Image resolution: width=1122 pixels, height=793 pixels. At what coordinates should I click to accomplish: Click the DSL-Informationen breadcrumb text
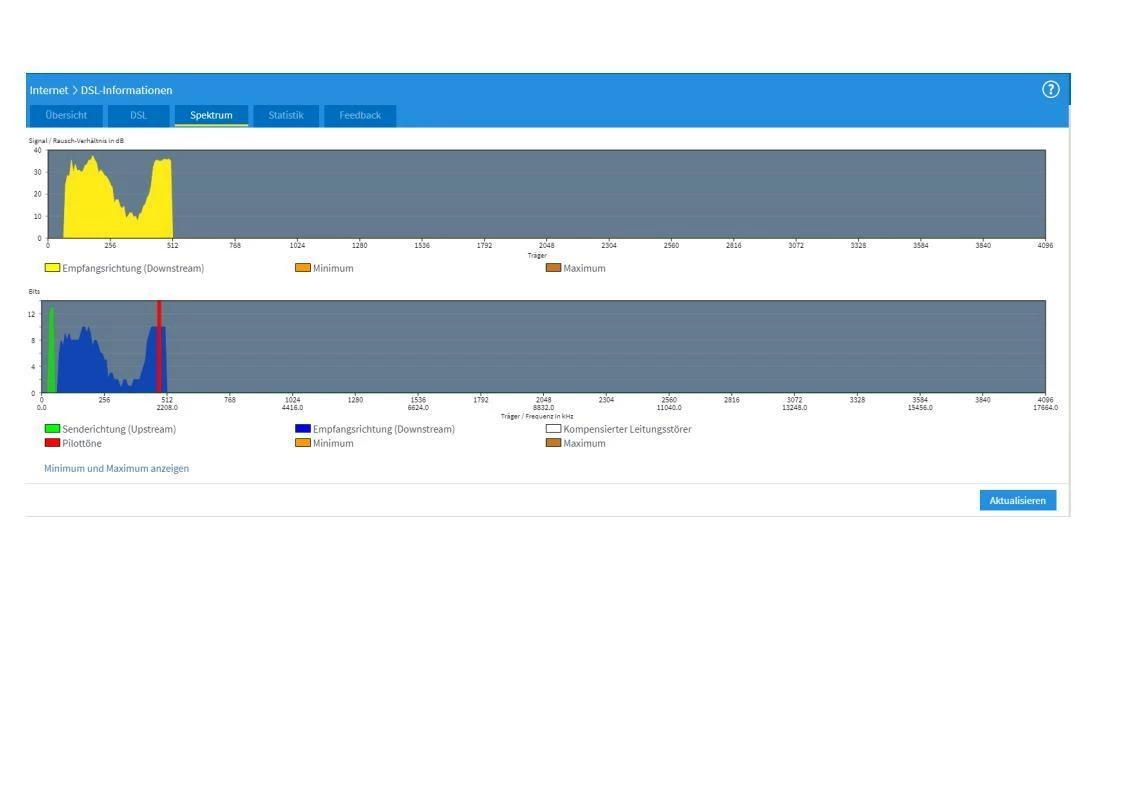[x=126, y=90]
